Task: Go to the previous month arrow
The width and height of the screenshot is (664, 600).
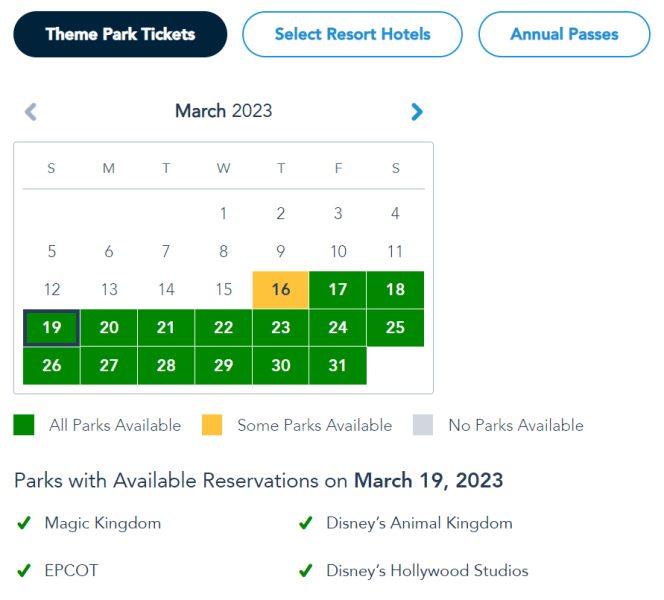Action: click(31, 111)
